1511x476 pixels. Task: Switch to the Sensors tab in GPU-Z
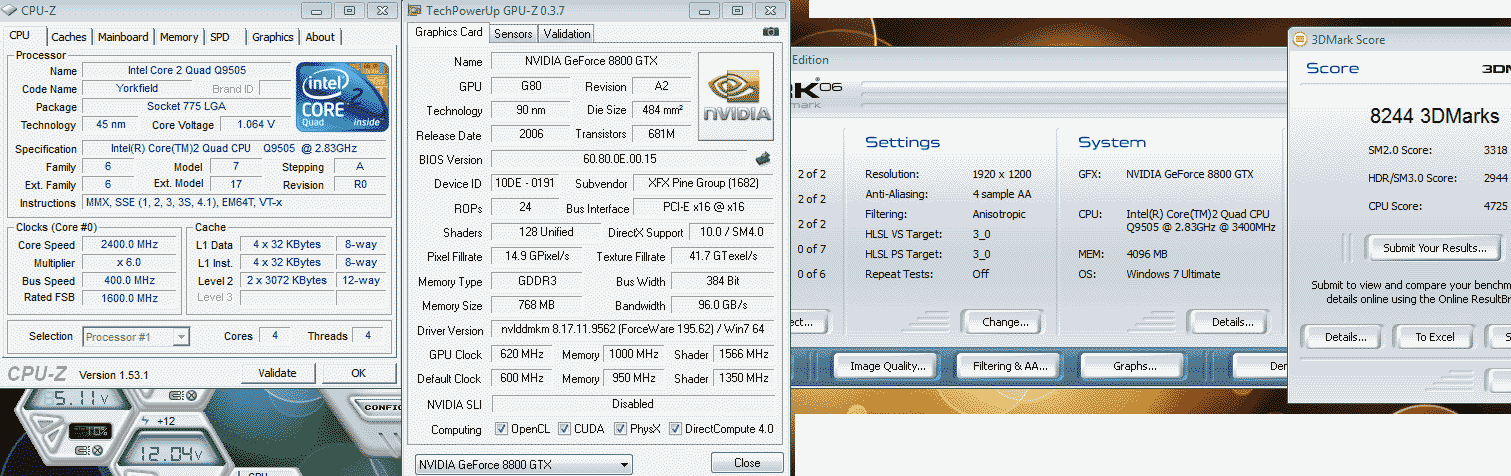514,34
